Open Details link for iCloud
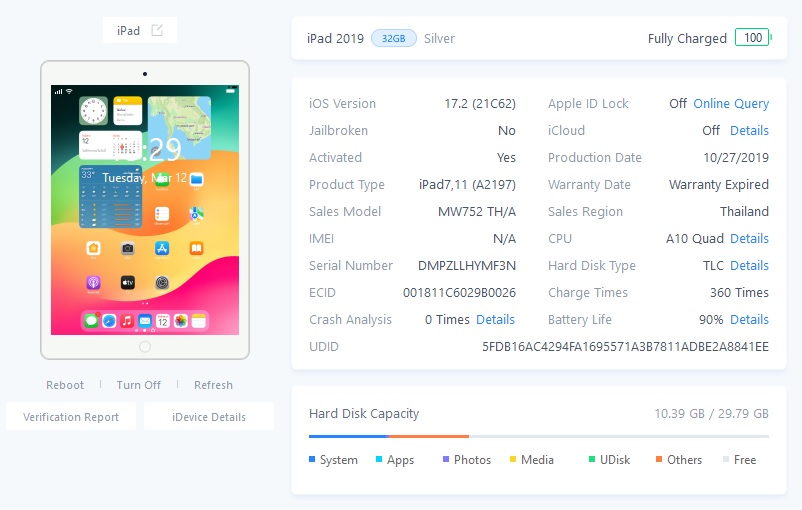802x510 pixels. tap(749, 130)
